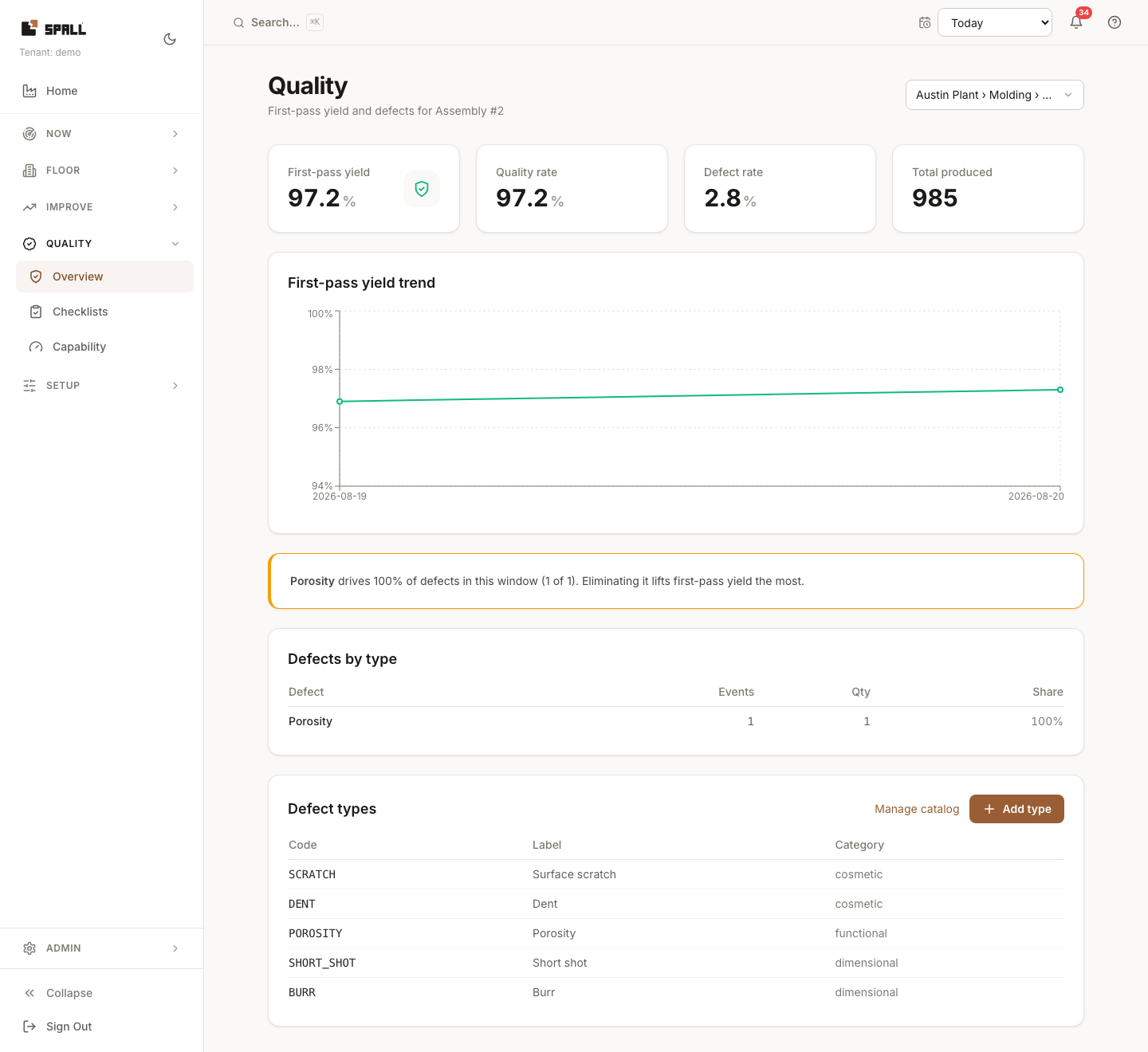
Task: Open Checklists page
Action: [x=104, y=312]
